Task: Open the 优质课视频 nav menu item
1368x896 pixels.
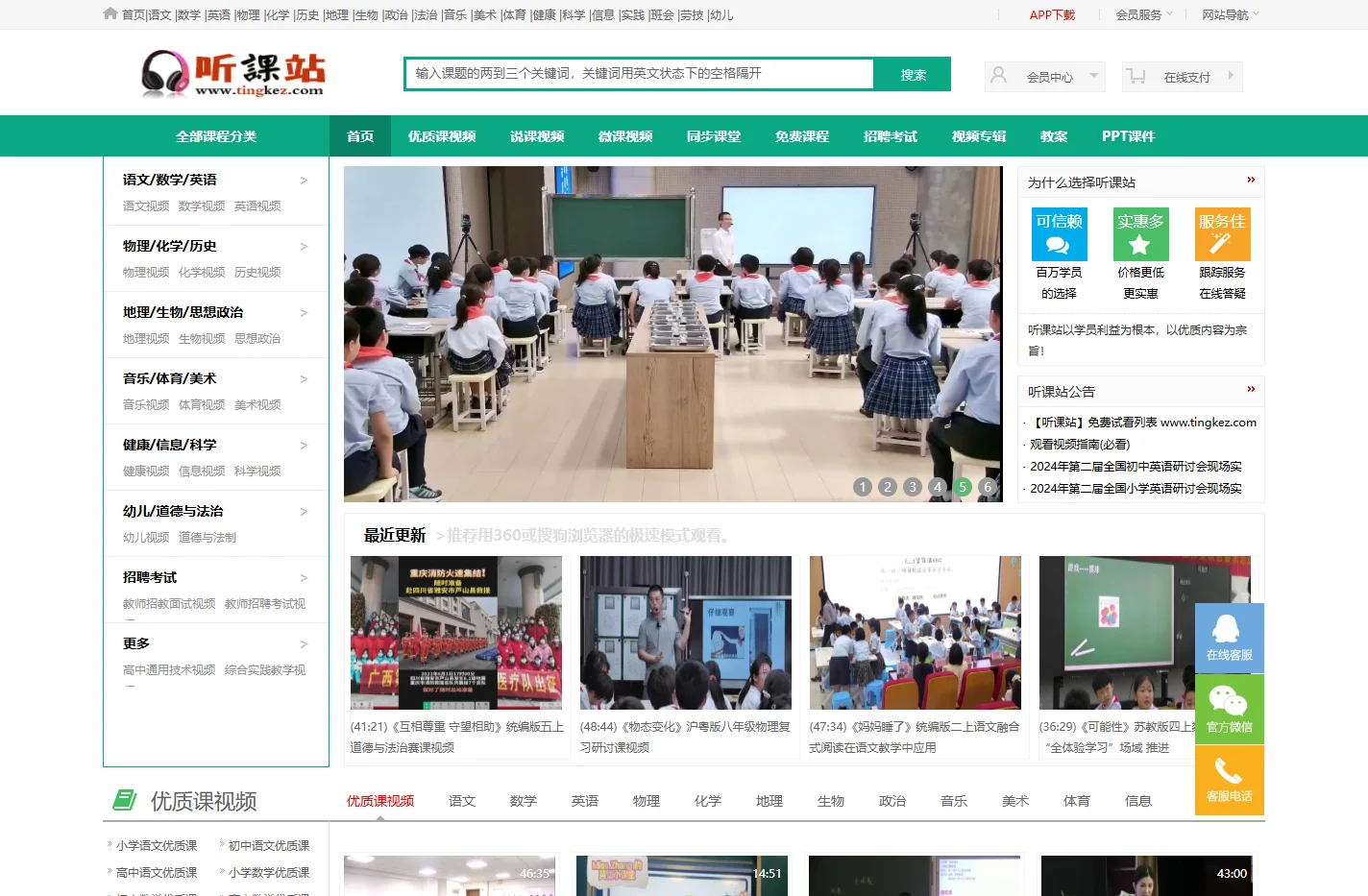Action: tap(442, 136)
